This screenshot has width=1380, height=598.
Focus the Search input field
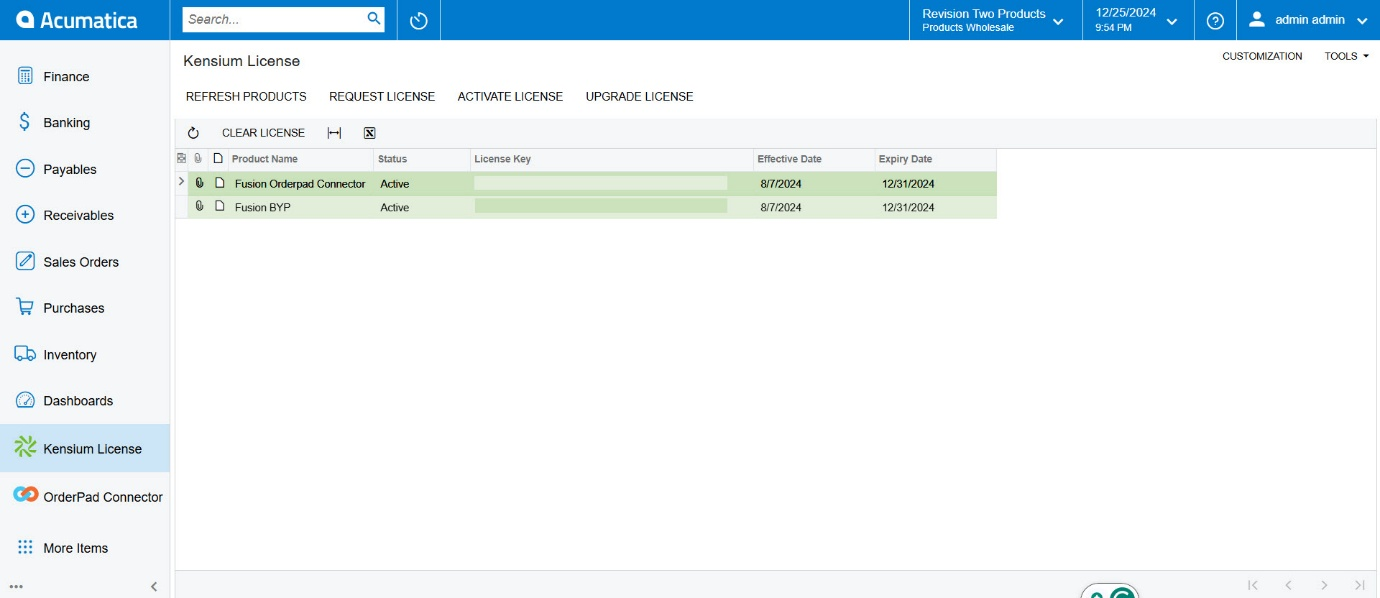click(x=274, y=19)
